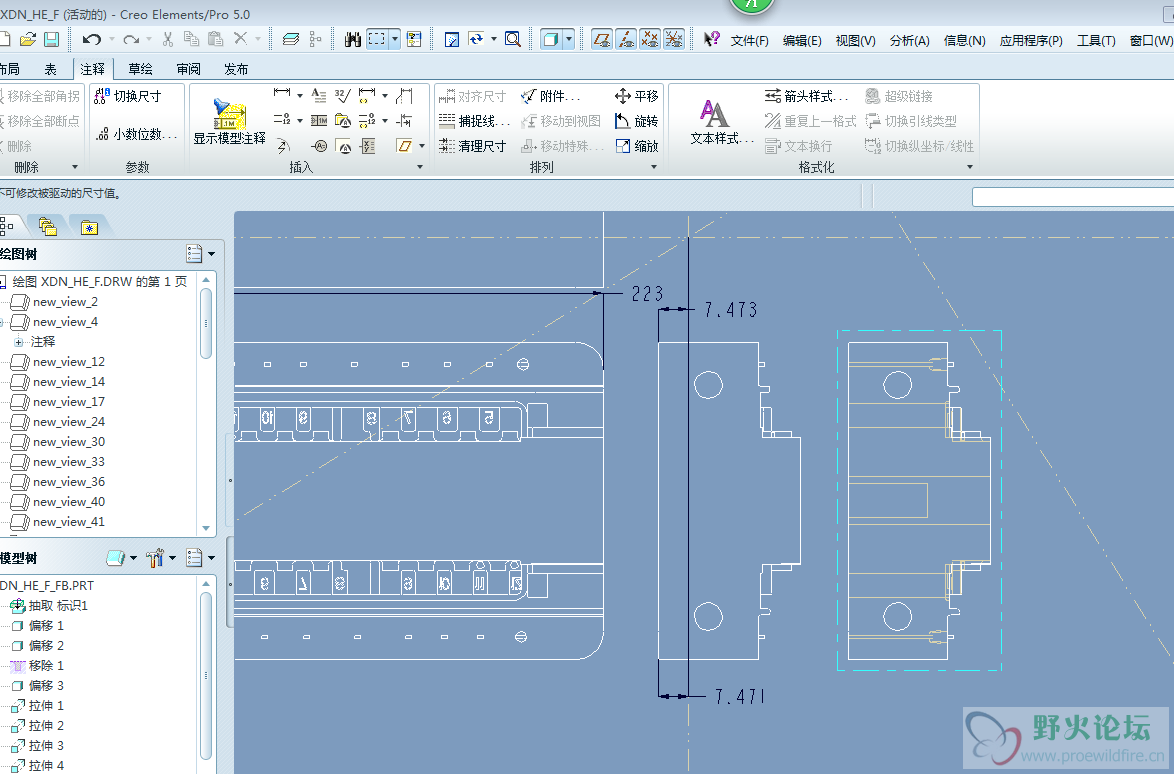The width and height of the screenshot is (1174, 774).
Task: Open the 文件(F) menu
Action: 749,40
